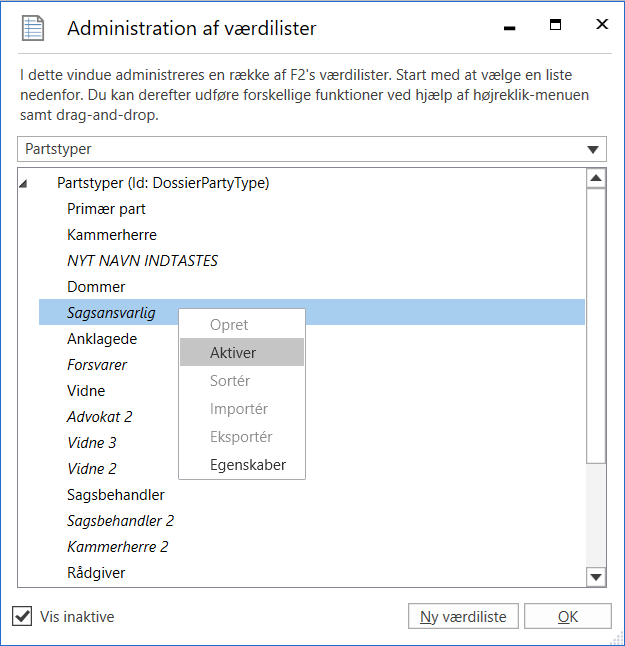Image resolution: width=625 pixels, height=646 pixels.
Task: Click the document icon in title bar
Action: [x=34, y=27]
